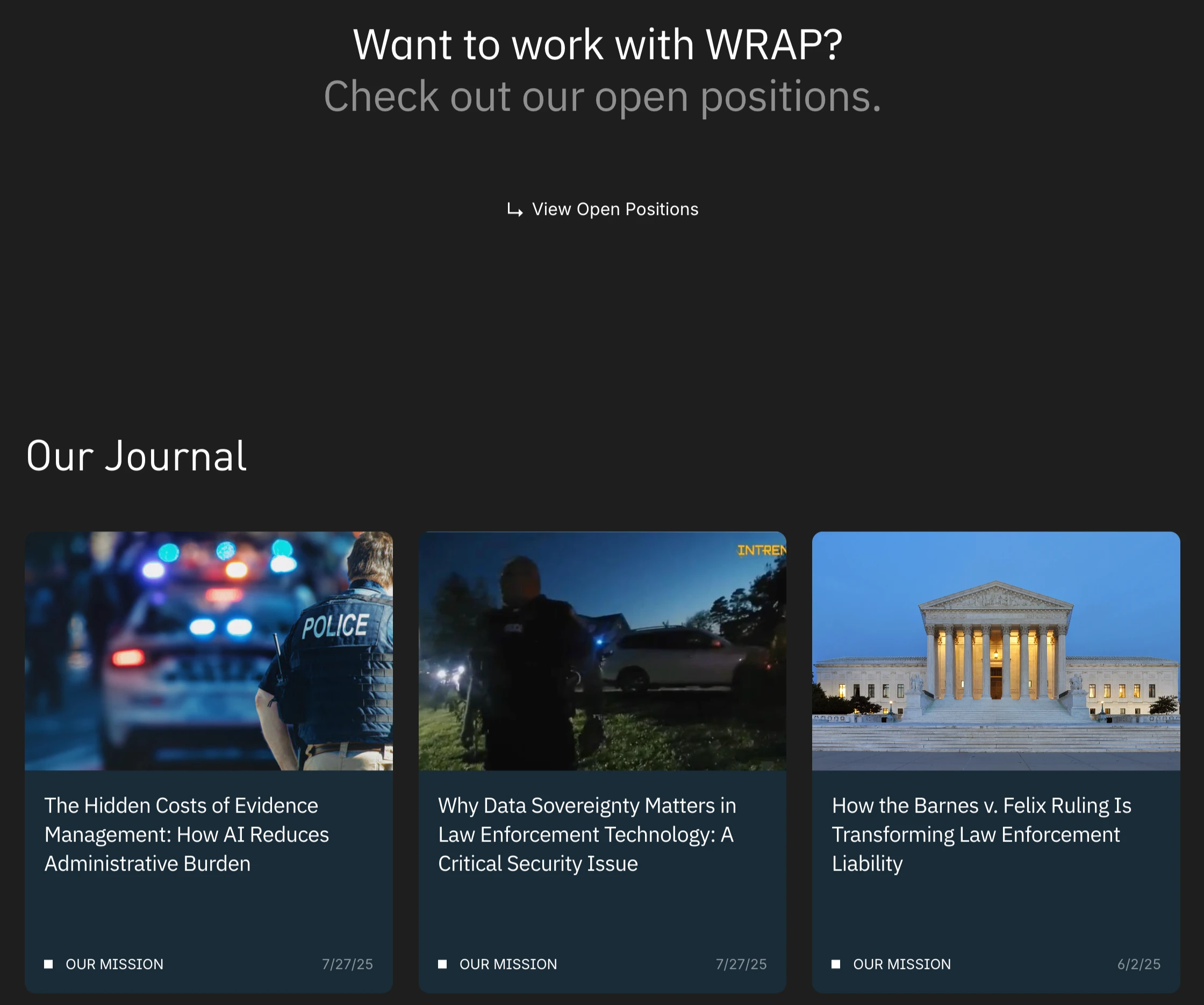Click the 6/2/25 date on third card
1204x1005 pixels.
pyautogui.click(x=1138, y=964)
